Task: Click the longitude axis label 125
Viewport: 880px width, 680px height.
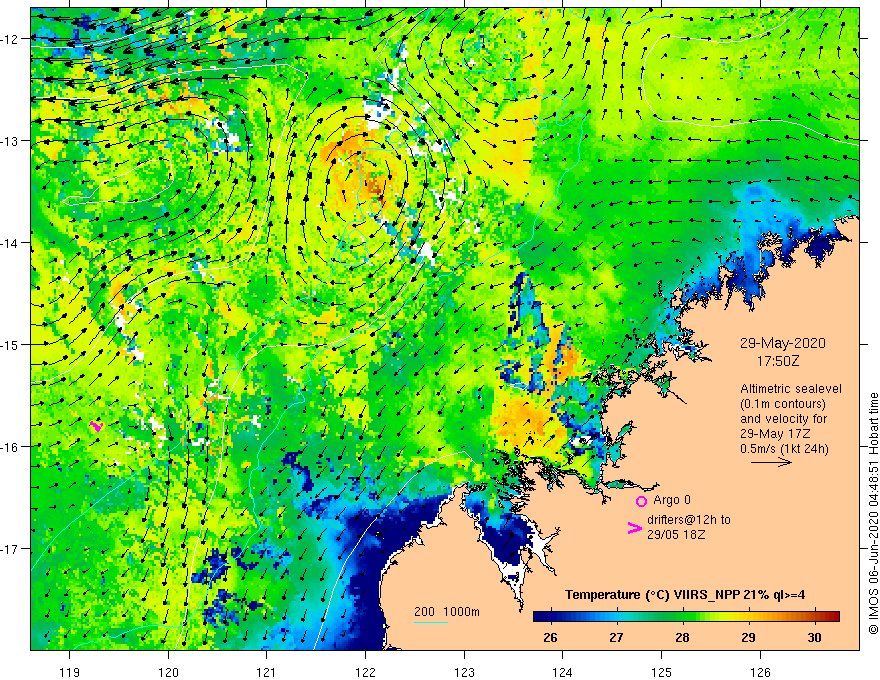Action: click(x=662, y=672)
